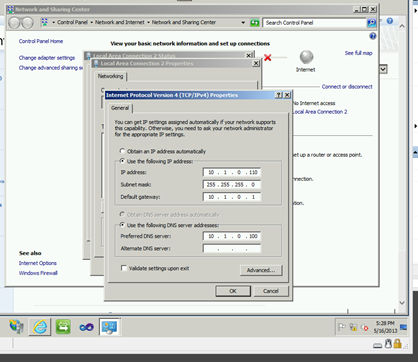Screen dimensions: 418x362
Task: Switch to the General tab
Action: pyautogui.click(x=120, y=108)
